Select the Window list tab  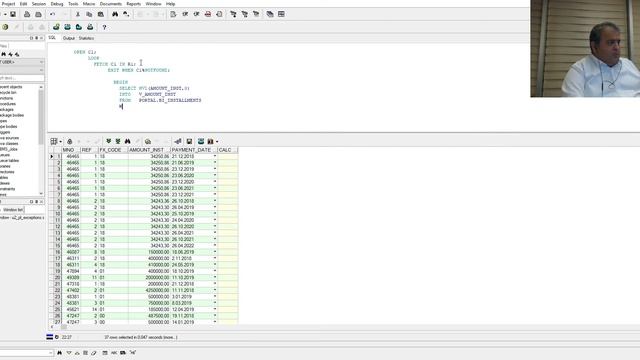13,210
